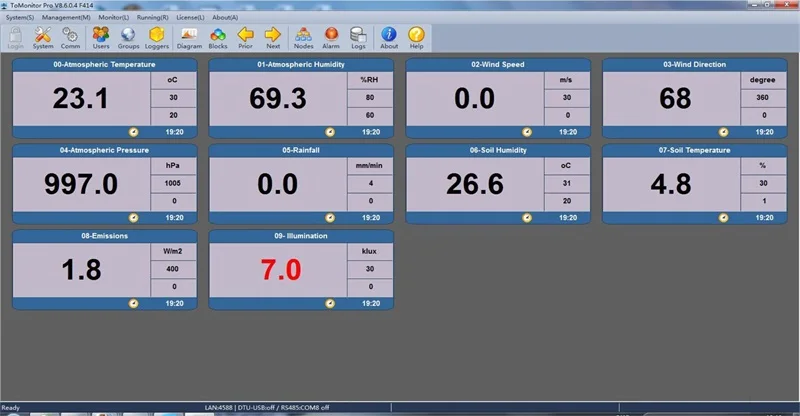
Task: Open Help from the toolbar
Action: [x=417, y=36]
